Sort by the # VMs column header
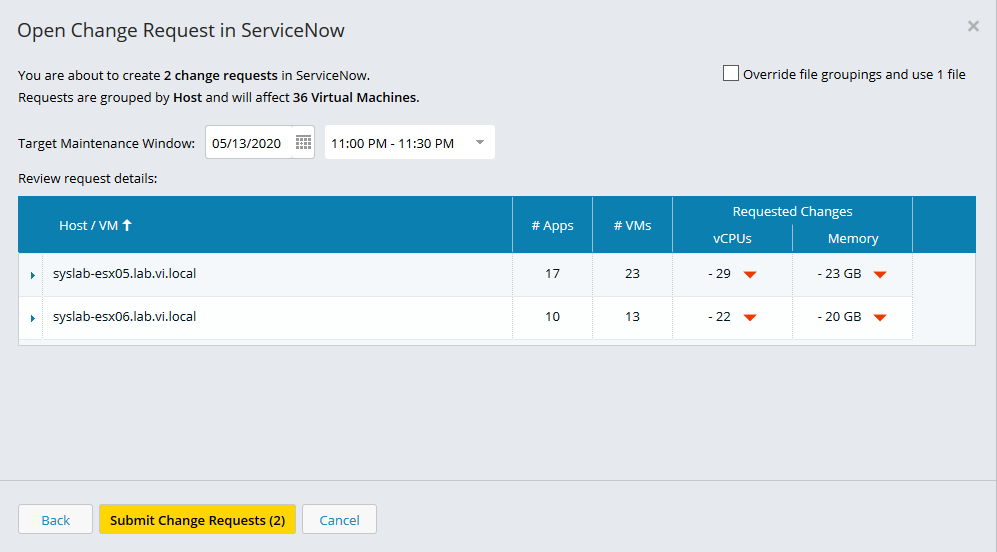 tap(633, 226)
